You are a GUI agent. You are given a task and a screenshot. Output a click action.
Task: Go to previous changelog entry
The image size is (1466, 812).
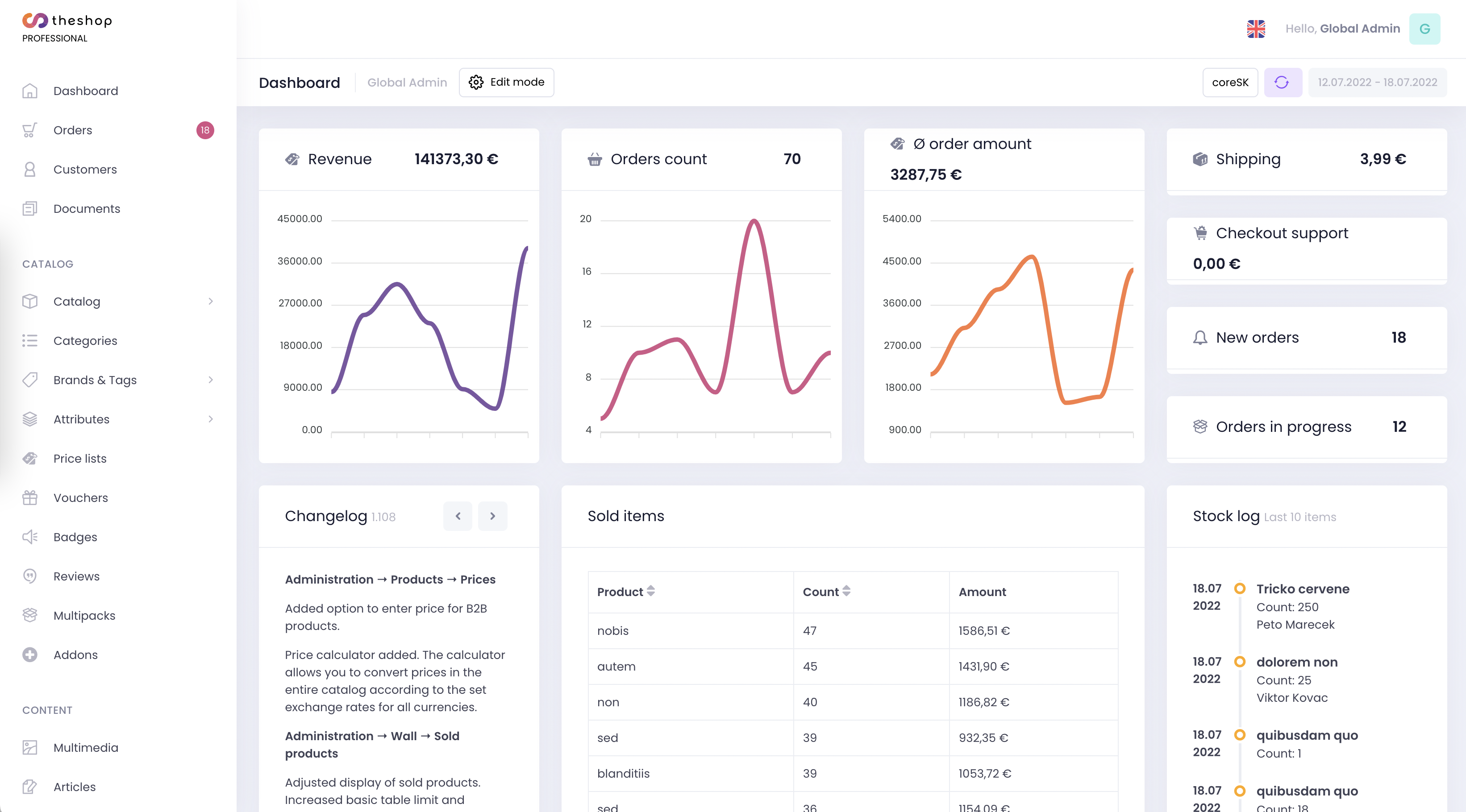(458, 516)
